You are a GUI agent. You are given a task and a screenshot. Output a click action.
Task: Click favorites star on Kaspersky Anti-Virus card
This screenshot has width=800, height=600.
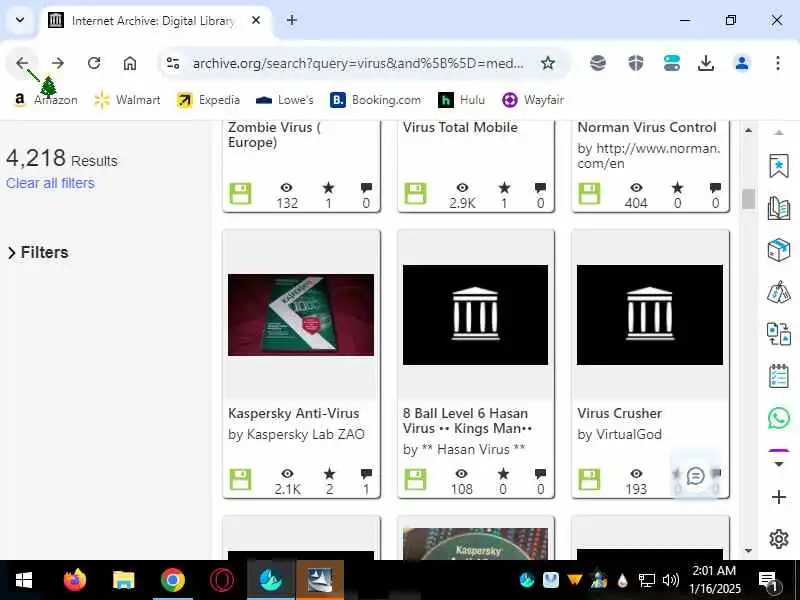(330, 473)
